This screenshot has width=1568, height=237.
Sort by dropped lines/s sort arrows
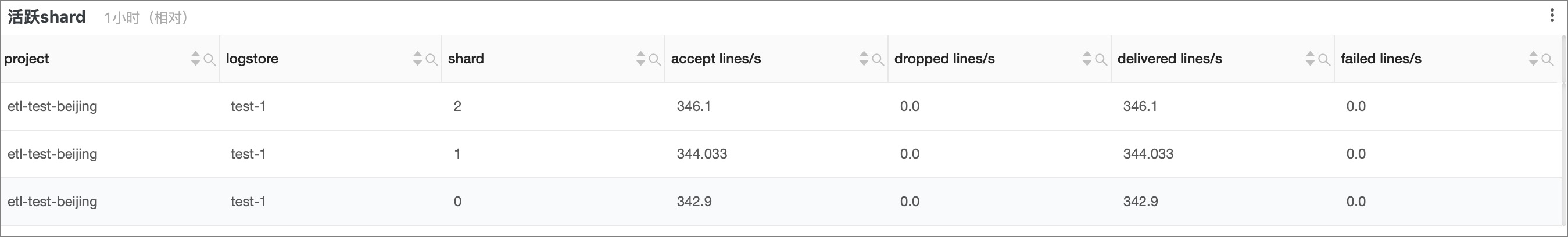coord(1087,58)
